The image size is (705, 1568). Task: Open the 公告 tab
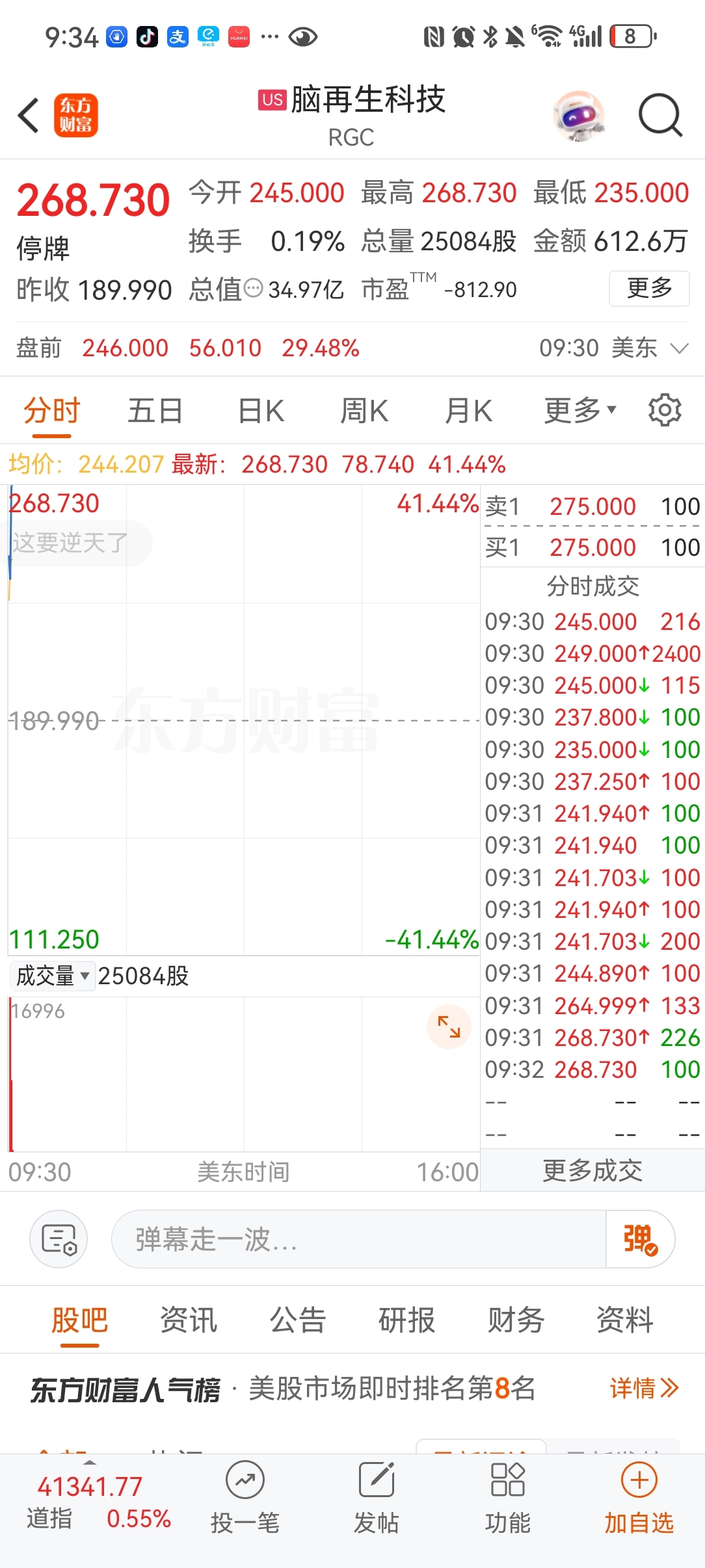(298, 1320)
